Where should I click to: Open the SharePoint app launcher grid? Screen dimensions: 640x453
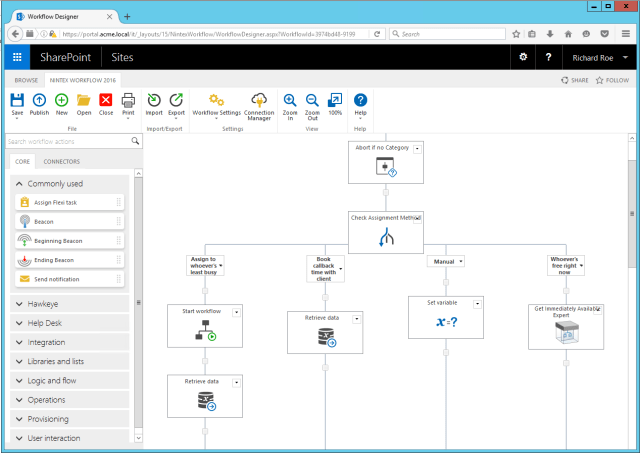(x=17, y=57)
